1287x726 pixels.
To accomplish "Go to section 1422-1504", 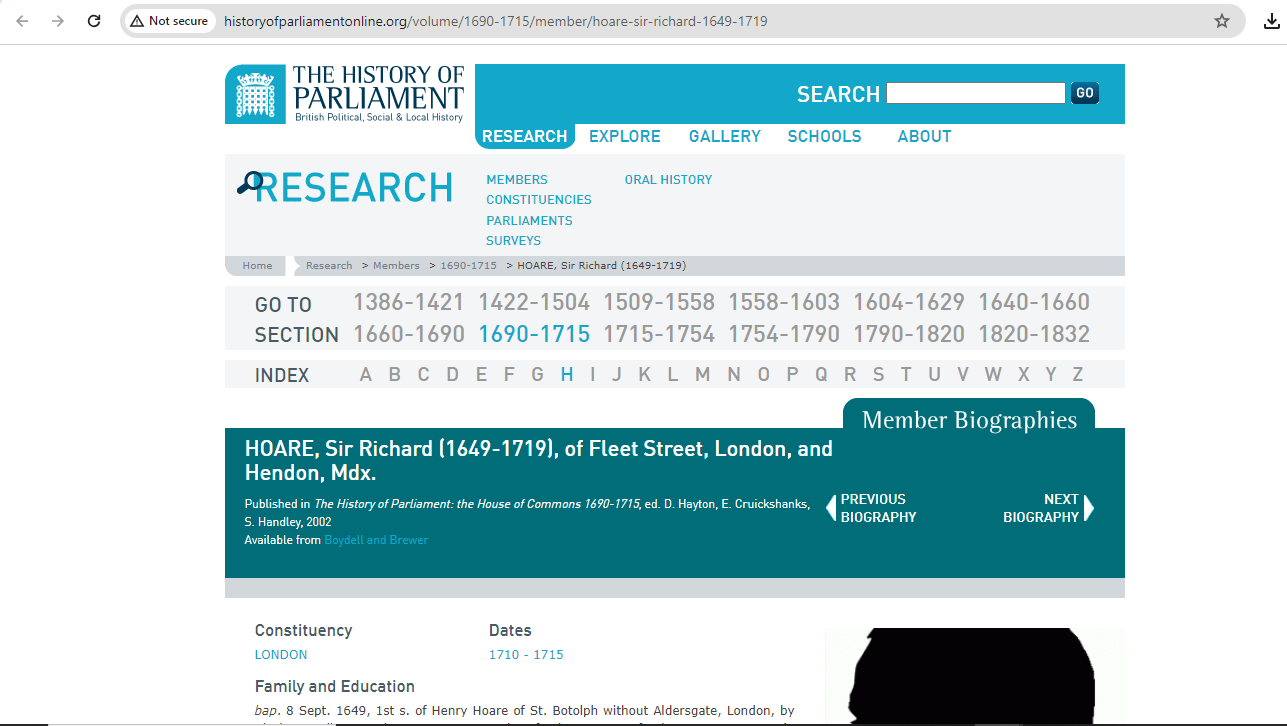I will click(x=534, y=302).
